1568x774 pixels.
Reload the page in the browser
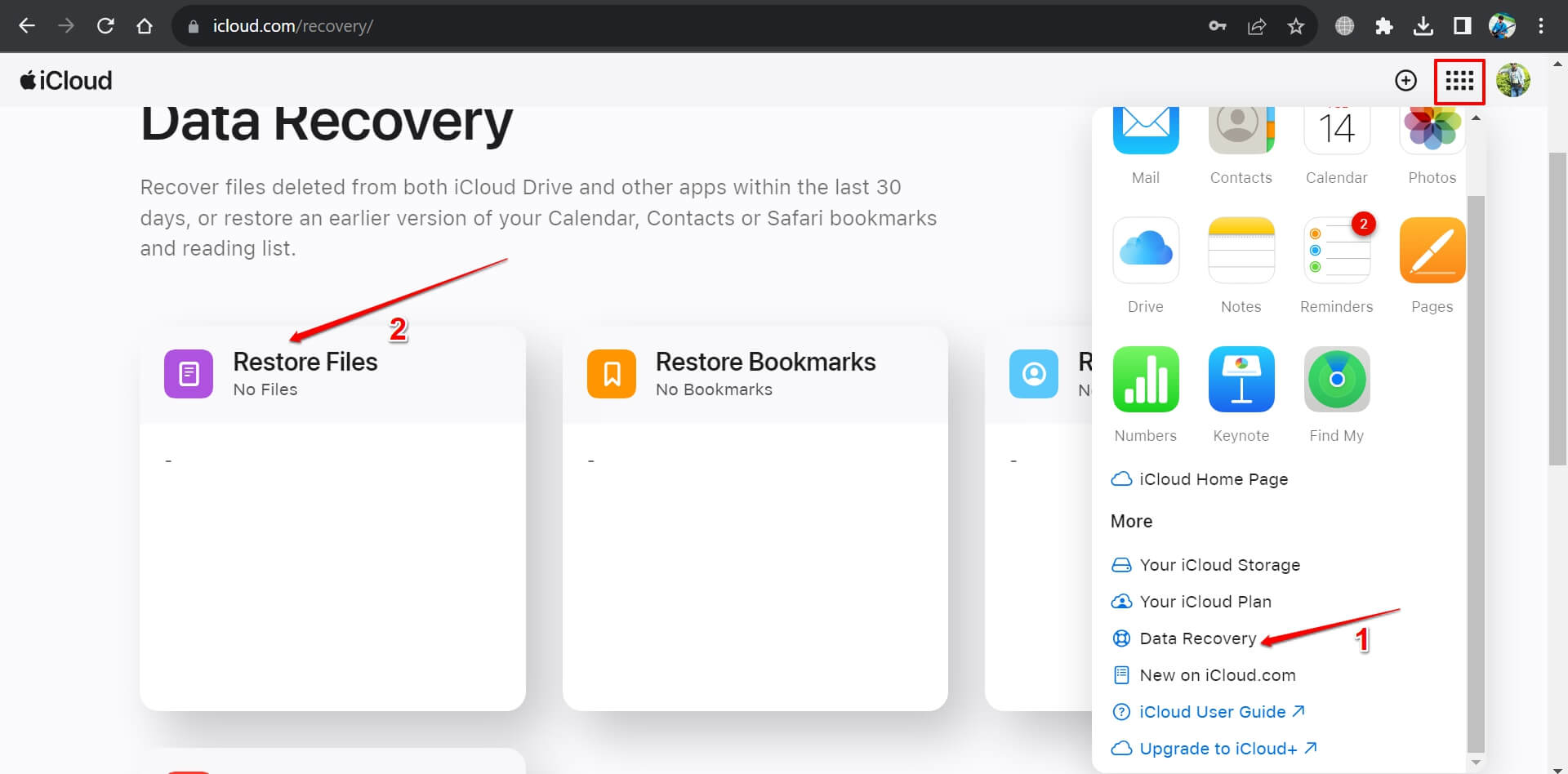[x=105, y=26]
